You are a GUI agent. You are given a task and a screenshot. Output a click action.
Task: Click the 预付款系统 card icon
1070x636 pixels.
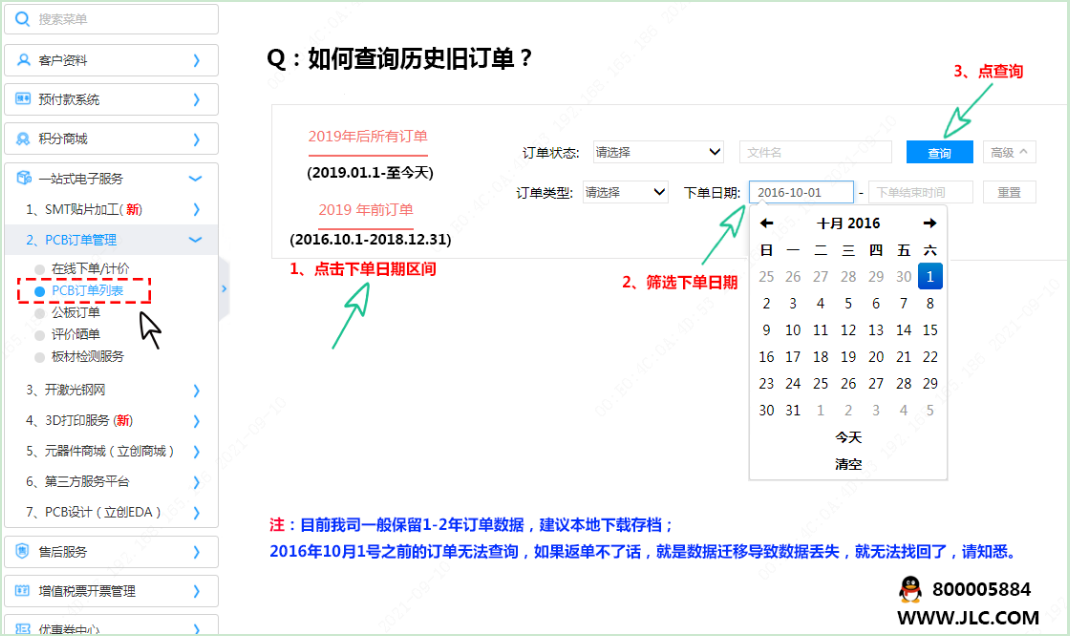[x=24, y=99]
